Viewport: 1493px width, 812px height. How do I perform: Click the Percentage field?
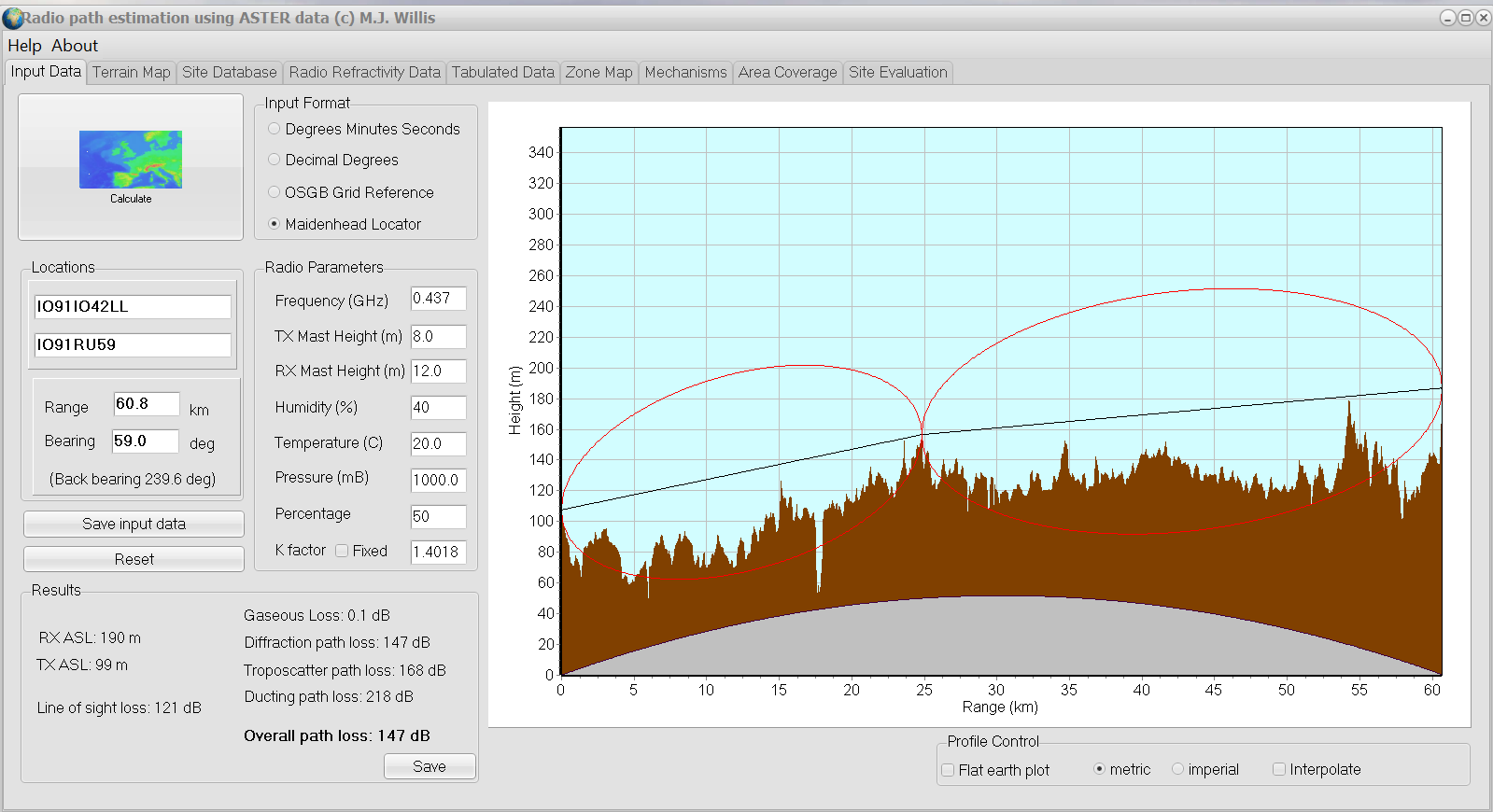(x=438, y=517)
